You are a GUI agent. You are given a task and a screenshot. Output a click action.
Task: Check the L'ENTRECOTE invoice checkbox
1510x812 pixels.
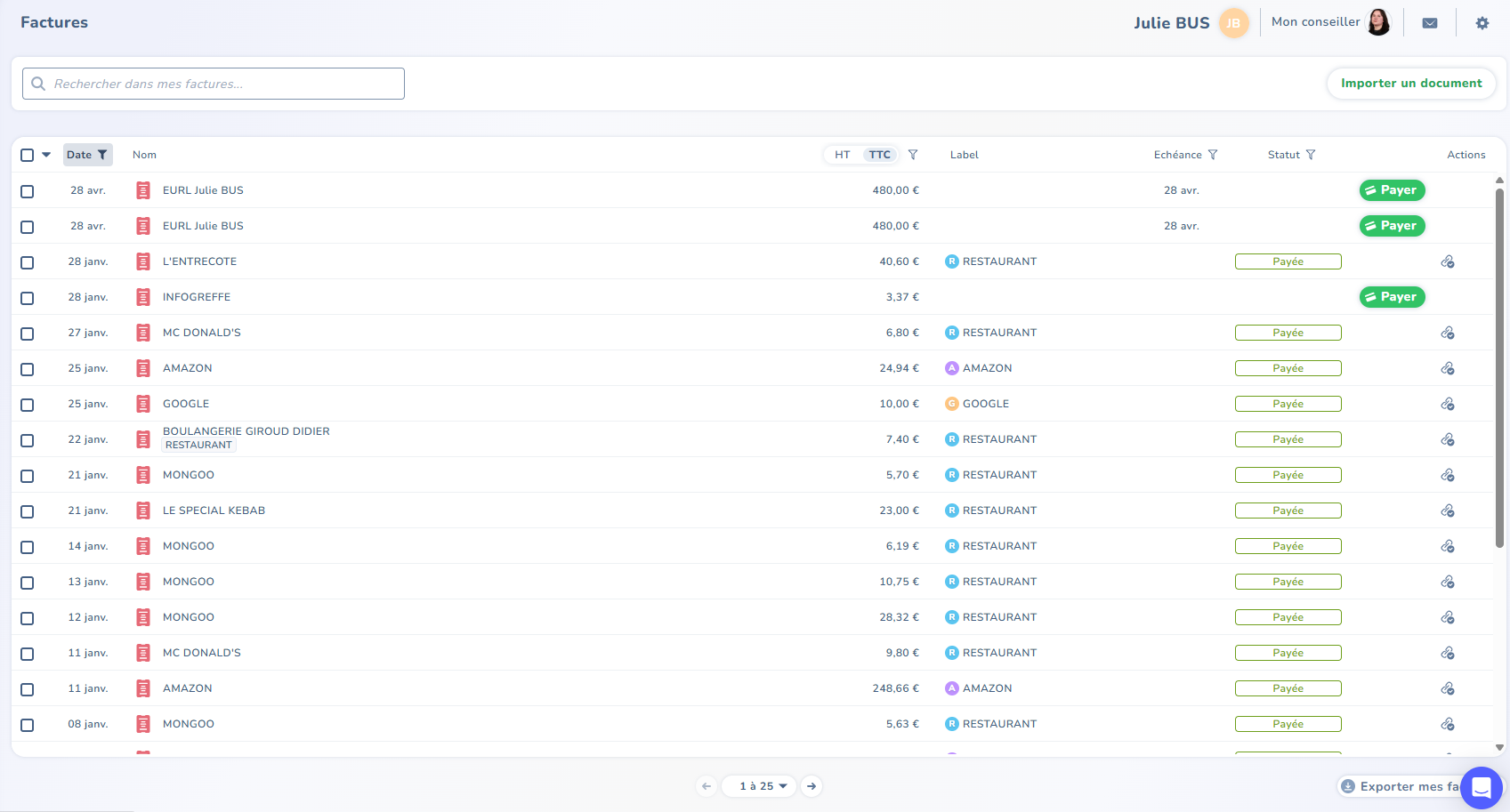[x=27, y=262]
